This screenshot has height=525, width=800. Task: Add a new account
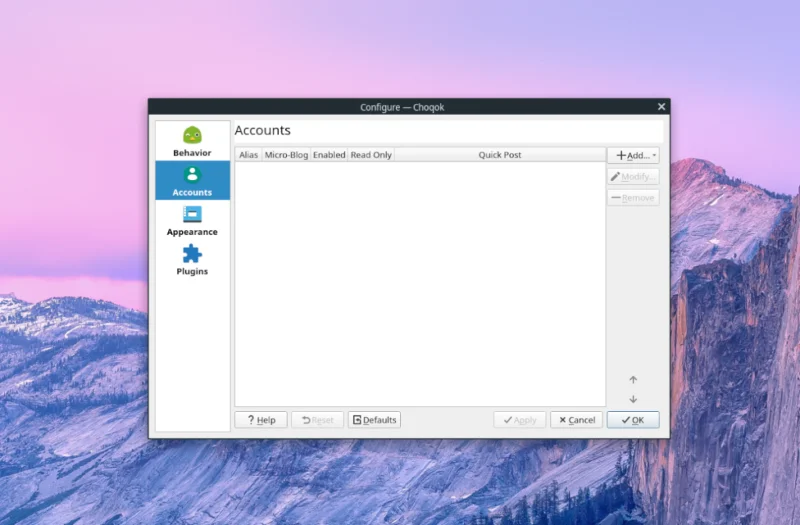(x=633, y=155)
